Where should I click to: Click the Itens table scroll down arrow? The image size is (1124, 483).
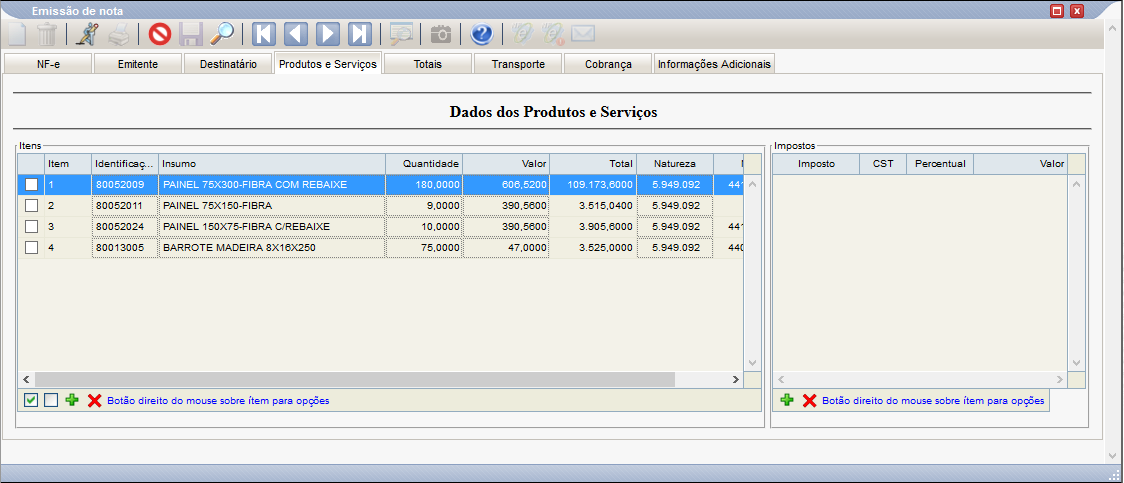click(752, 363)
